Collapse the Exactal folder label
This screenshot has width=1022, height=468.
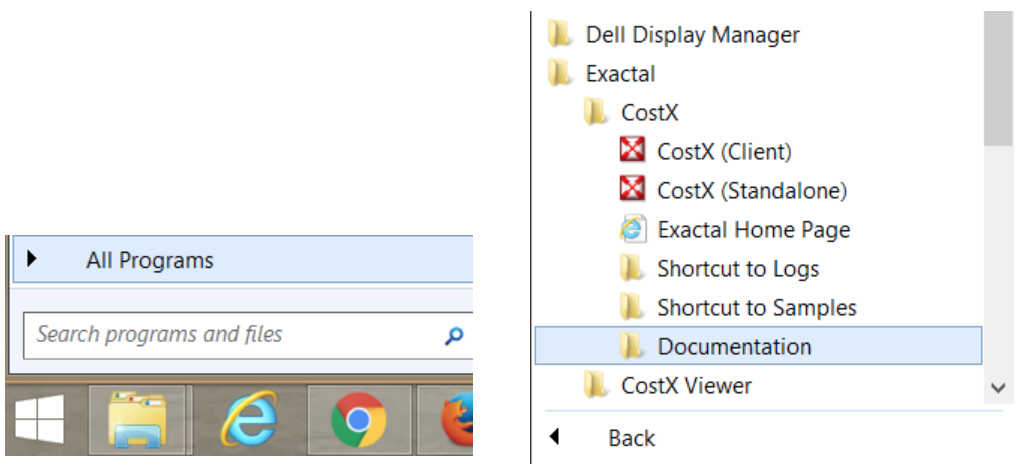[x=620, y=73]
